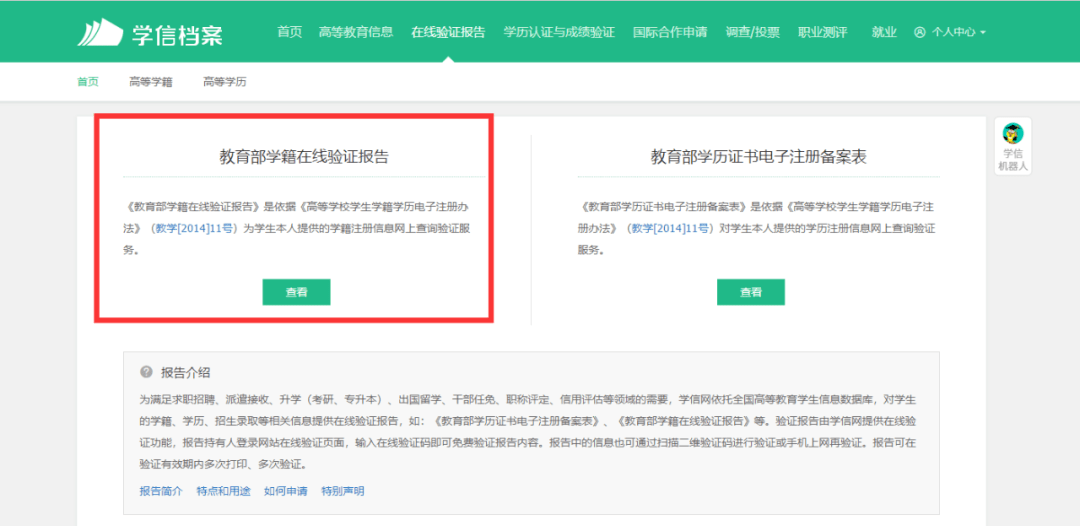
Task: Click 查看 under 教育部学历证书电子注册备案表
Action: 751,292
